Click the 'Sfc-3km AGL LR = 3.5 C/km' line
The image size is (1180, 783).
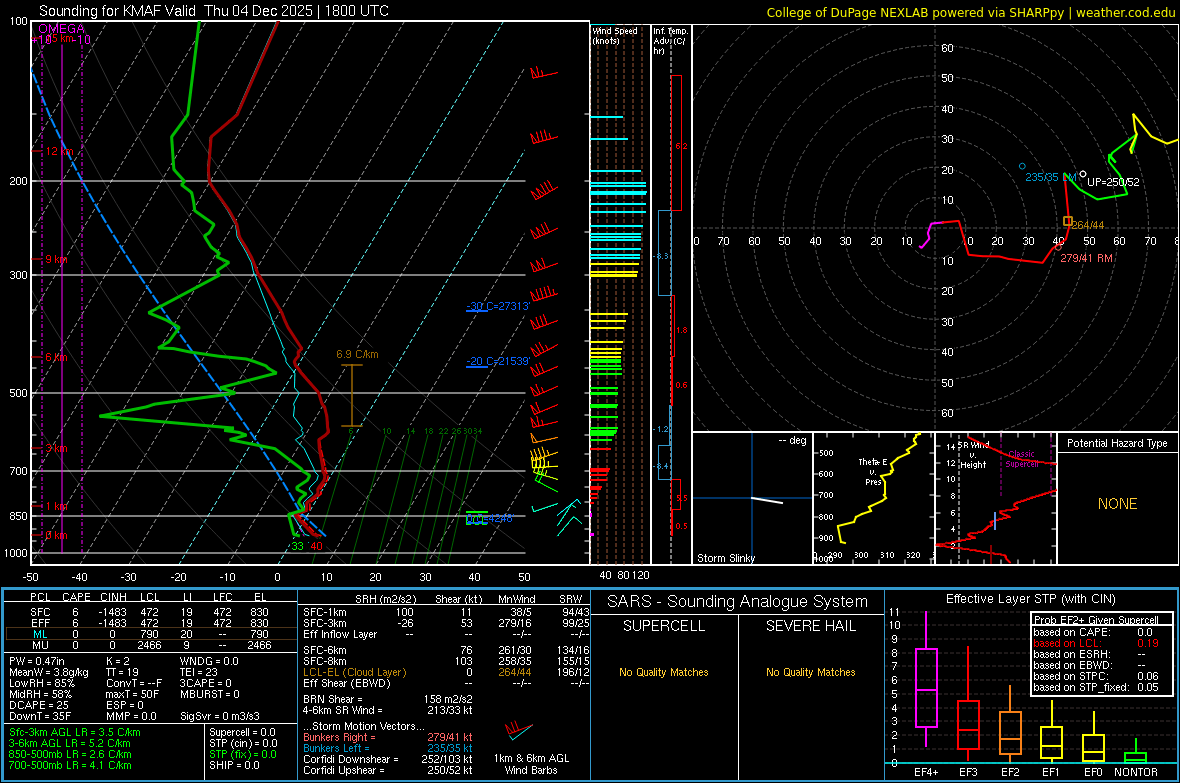click(x=75, y=732)
